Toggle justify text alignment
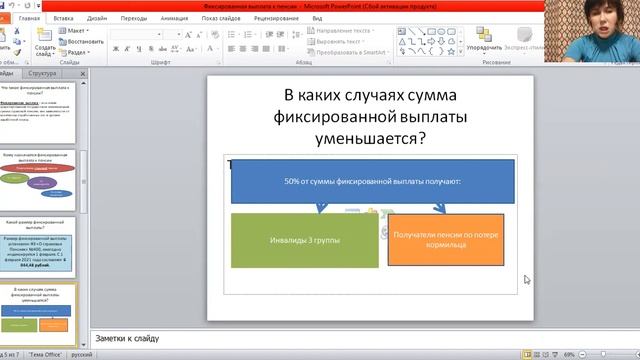Screen dimensions: 640x360 (266, 49)
